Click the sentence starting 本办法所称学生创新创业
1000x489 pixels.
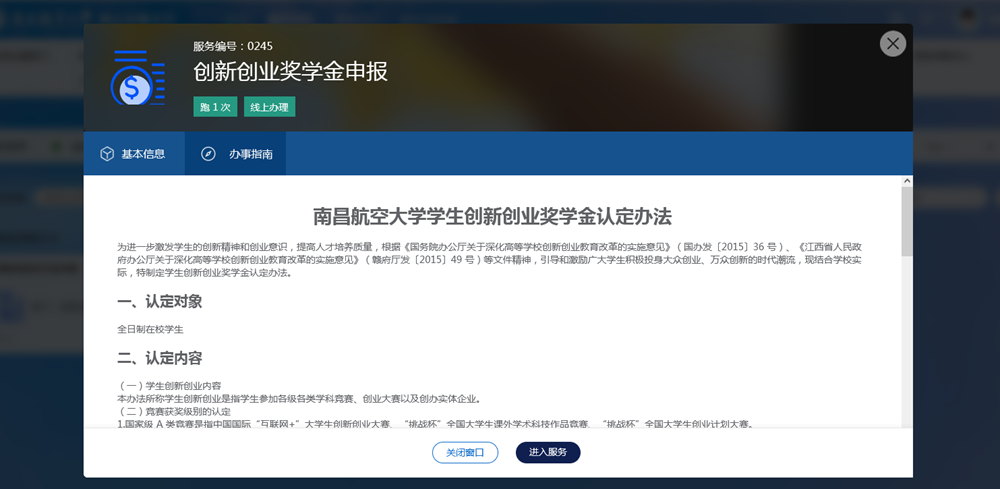click(298, 399)
